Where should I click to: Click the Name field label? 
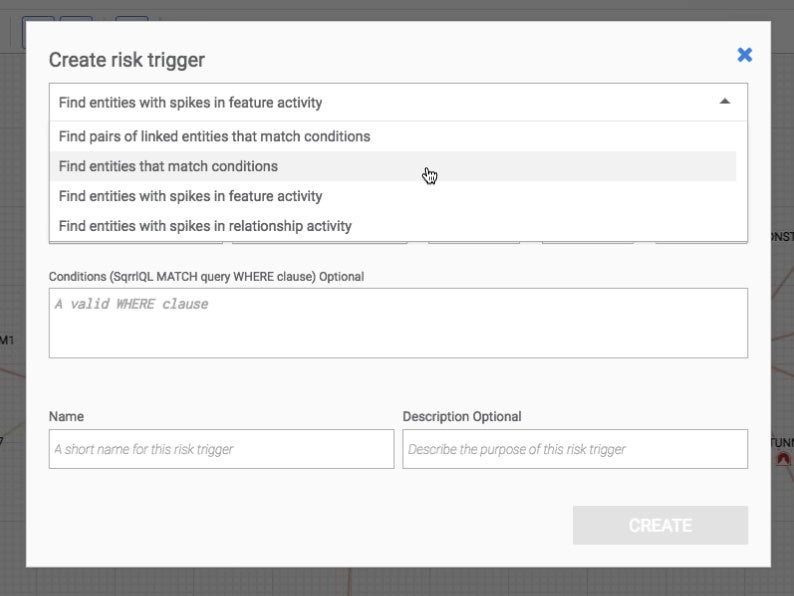tap(66, 416)
